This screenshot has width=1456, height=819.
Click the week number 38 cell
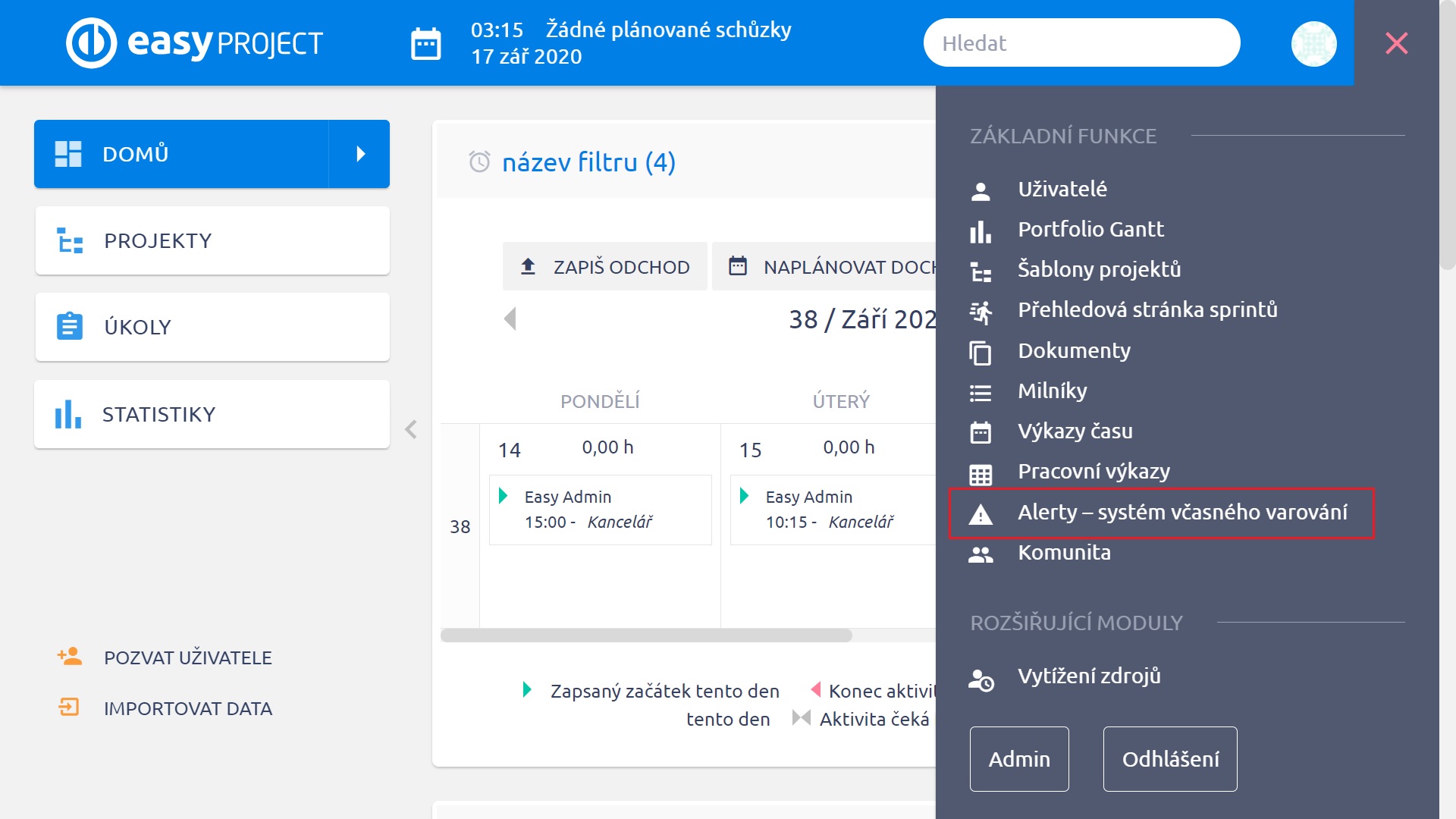tap(460, 526)
